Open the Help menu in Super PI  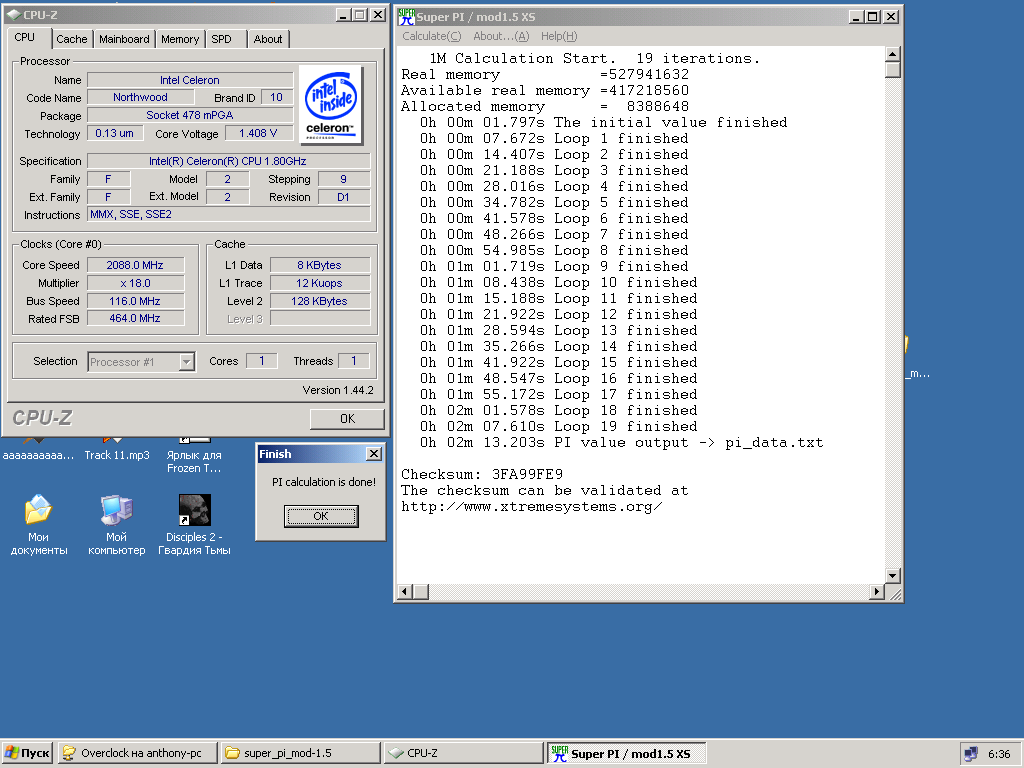[x=559, y=37]
